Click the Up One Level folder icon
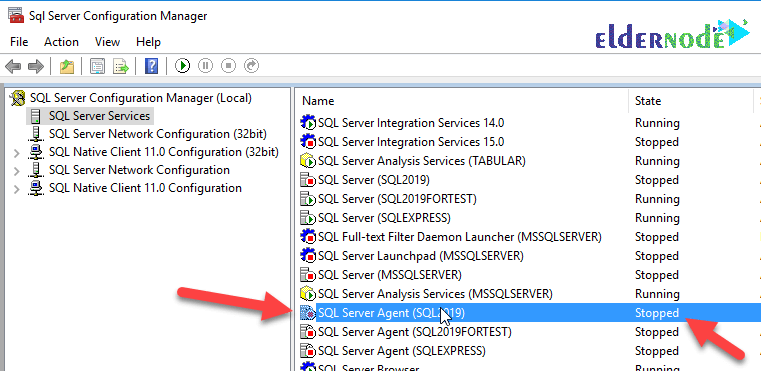This screenshot has height=371, width=761. tap(67, 66)
